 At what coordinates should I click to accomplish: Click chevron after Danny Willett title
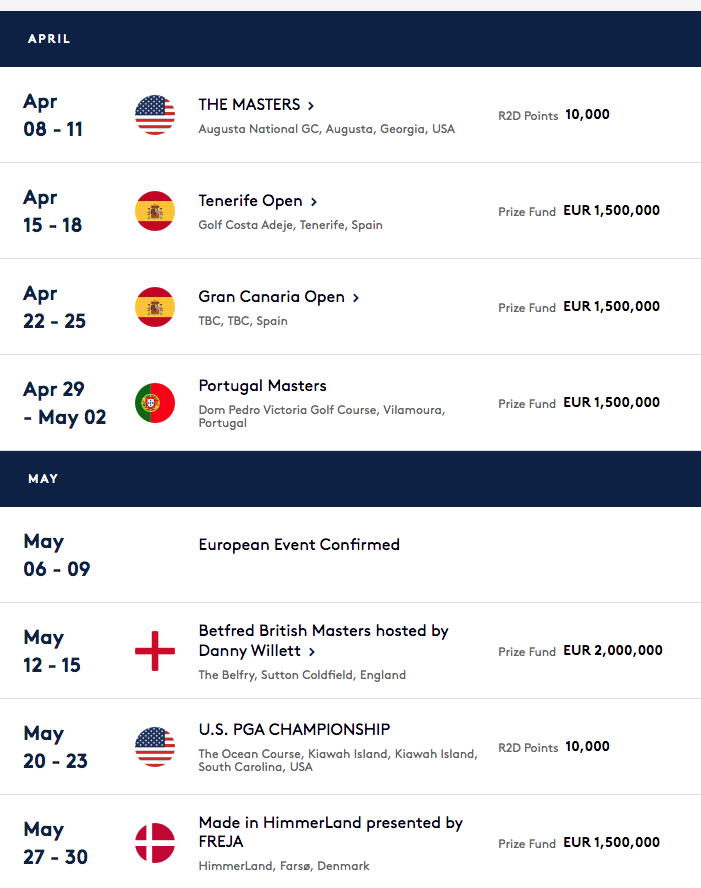311,652
